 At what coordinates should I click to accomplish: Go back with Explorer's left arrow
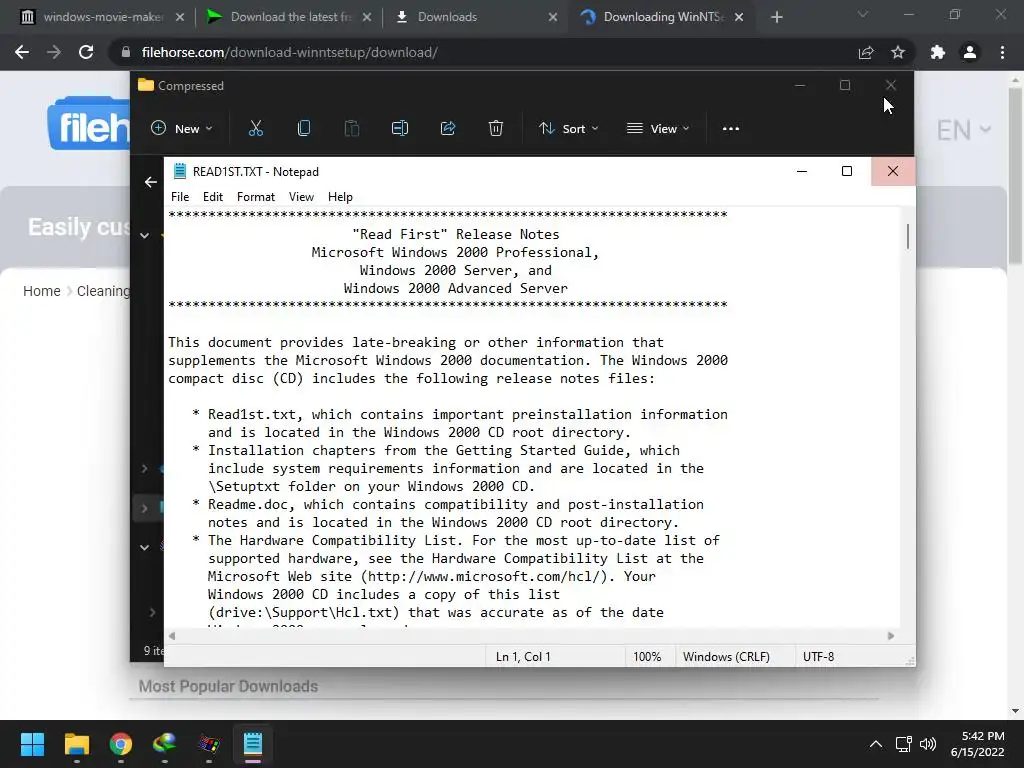pyautogui.click(x=151, y=182)
